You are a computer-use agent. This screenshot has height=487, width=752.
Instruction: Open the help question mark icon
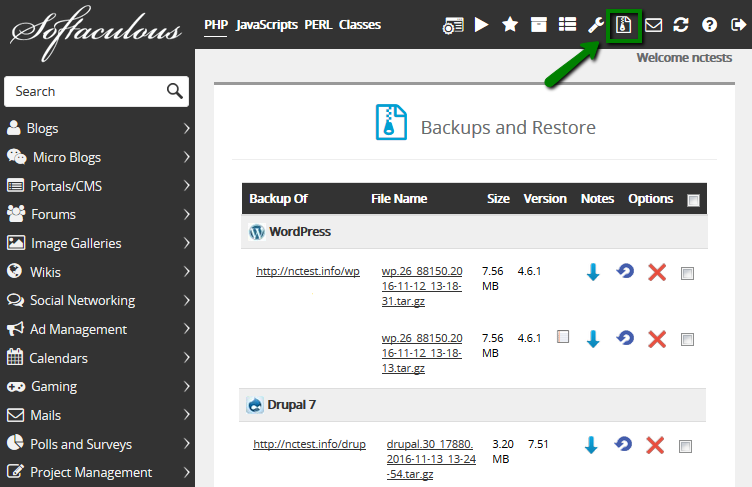(x=709, y=24)
